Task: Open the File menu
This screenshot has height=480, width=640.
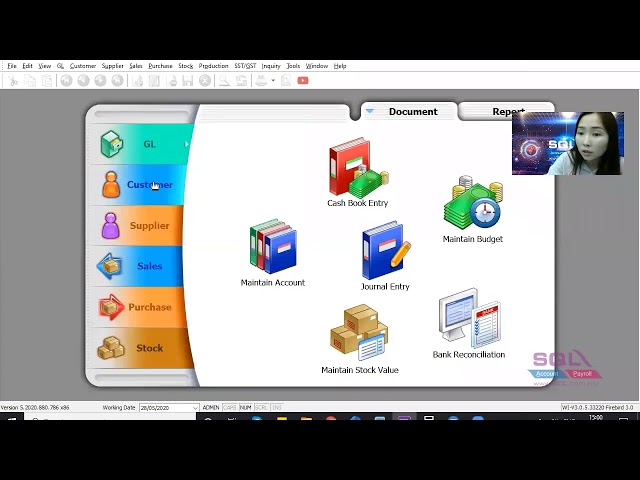Action: (x=12, y=66)
